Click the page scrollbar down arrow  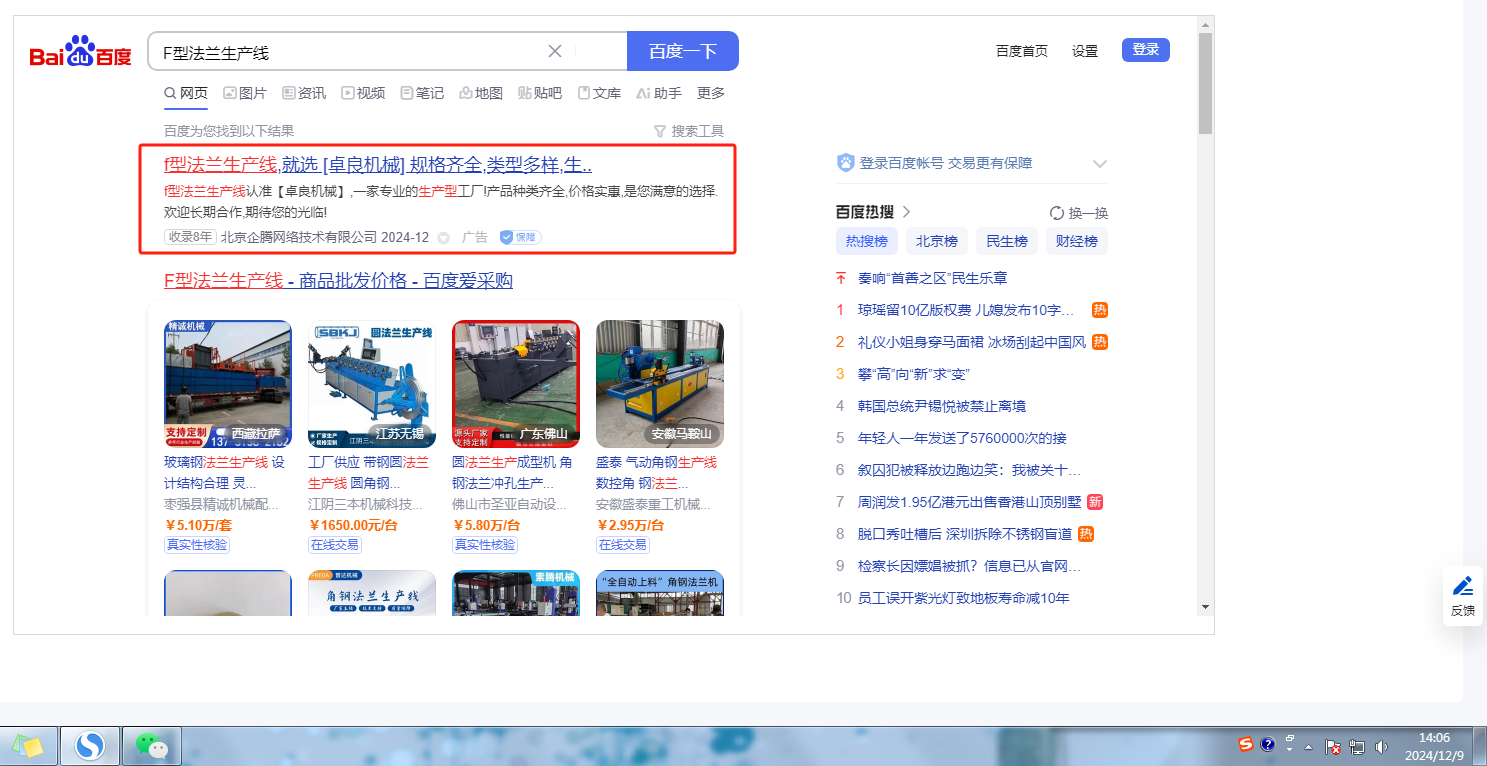click(x=1205, y=607)
